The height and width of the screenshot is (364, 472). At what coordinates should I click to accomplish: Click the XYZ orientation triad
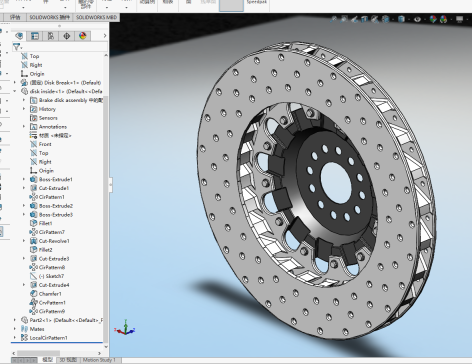click(x=125, y=328)
